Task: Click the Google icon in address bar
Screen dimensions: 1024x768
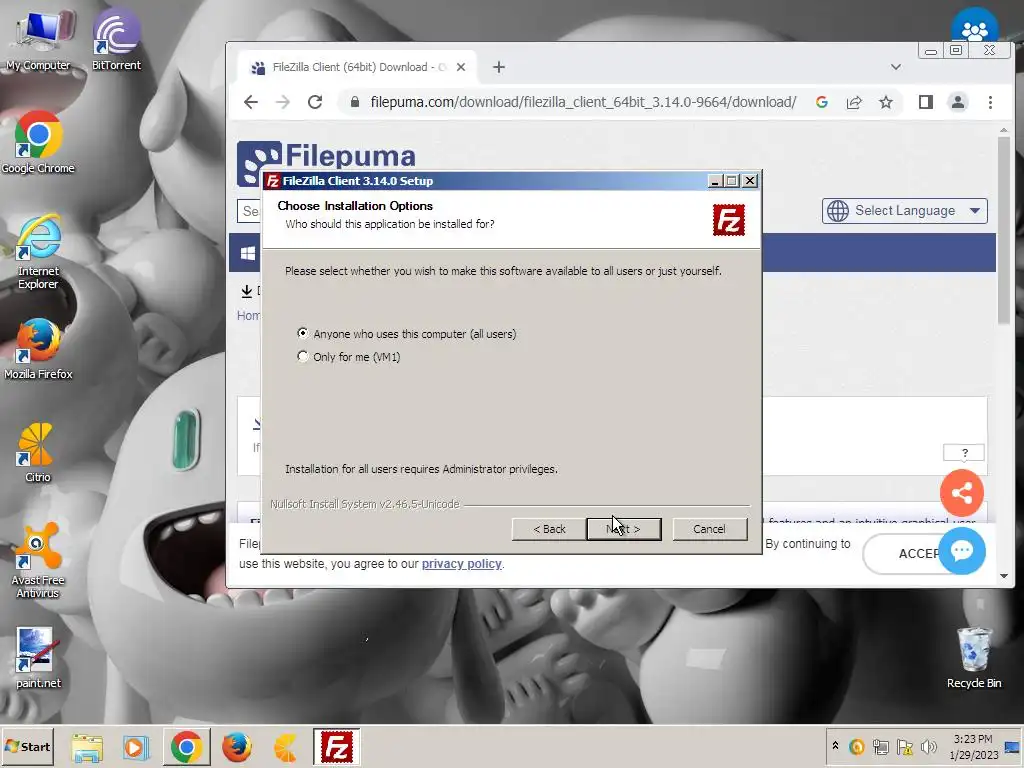Action: point(822,102)
